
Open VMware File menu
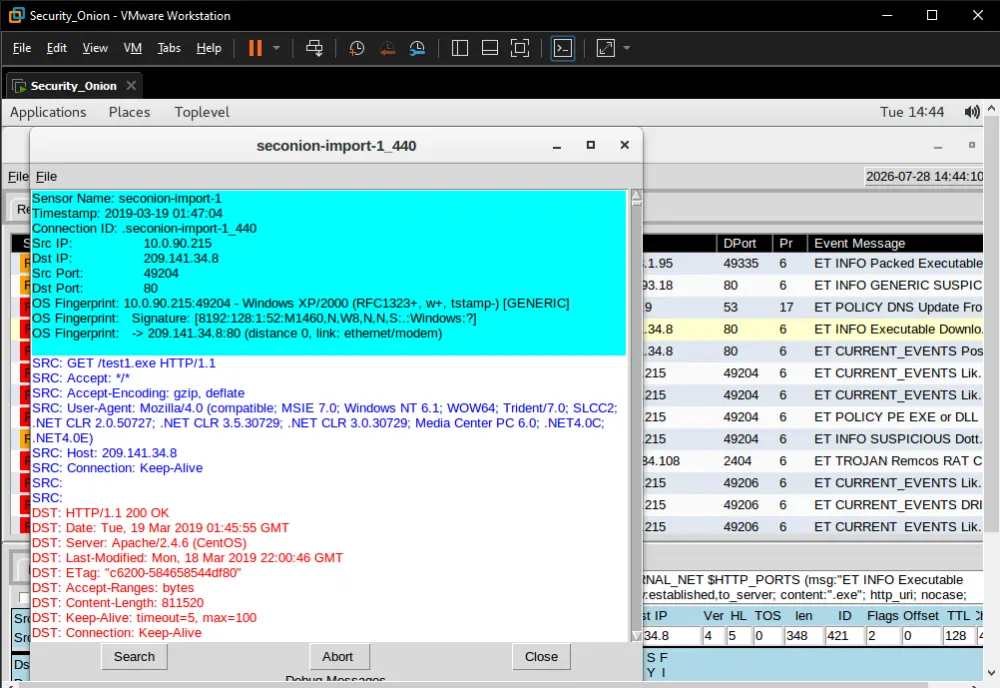tap(22, 48)
